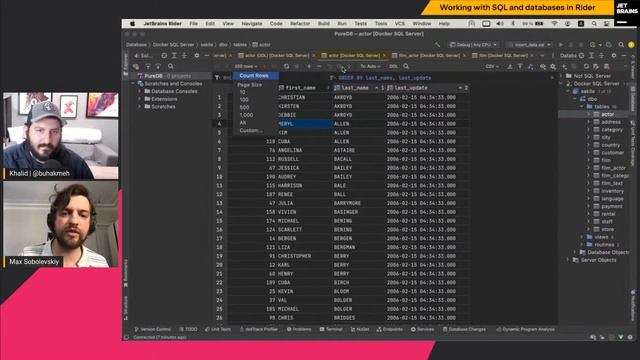Select page size 1,000 in popup
This screenshot has height=360, width=640.
246,115
